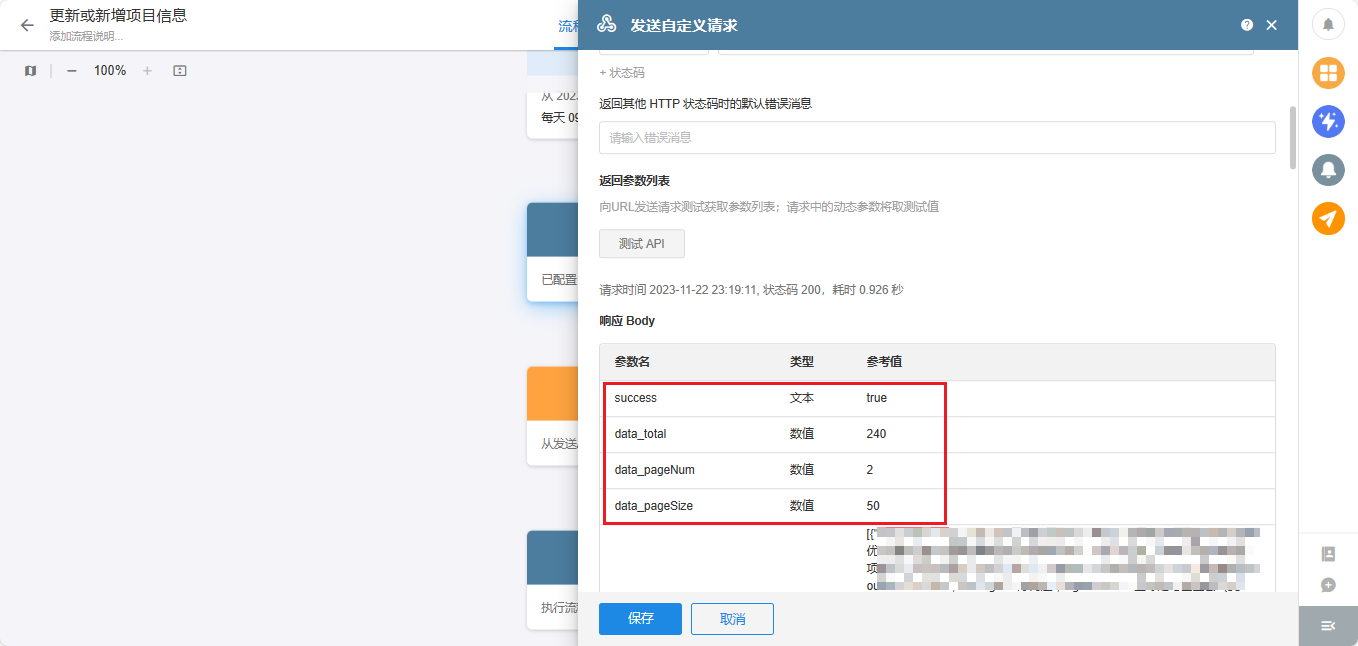Click the 类型 column header

[x=802, y=362]
